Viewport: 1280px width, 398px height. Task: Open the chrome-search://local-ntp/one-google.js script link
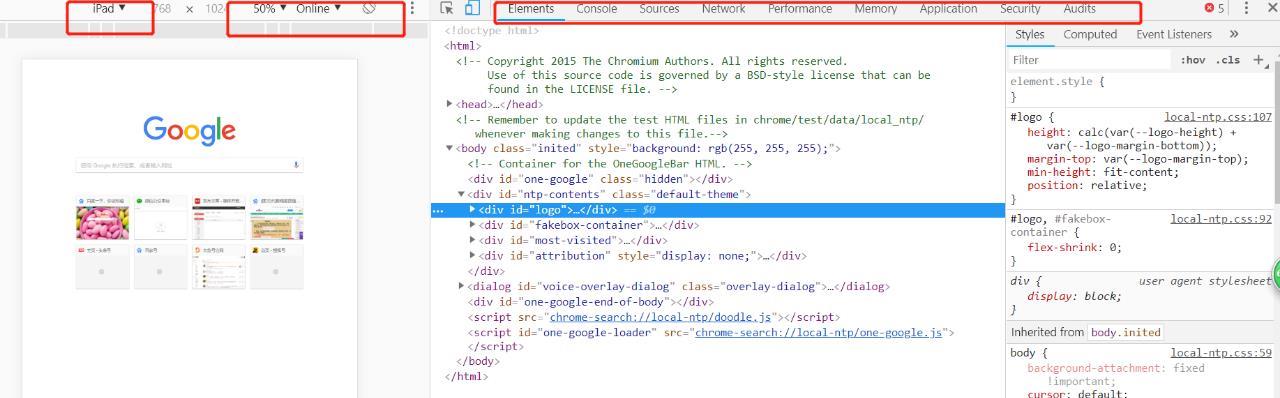pos(819,332)
